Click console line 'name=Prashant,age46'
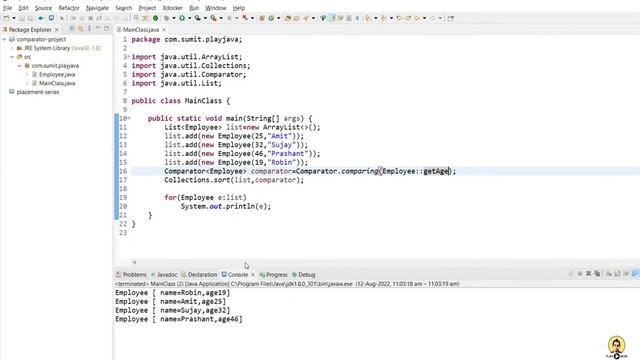 tap(179, 319)
